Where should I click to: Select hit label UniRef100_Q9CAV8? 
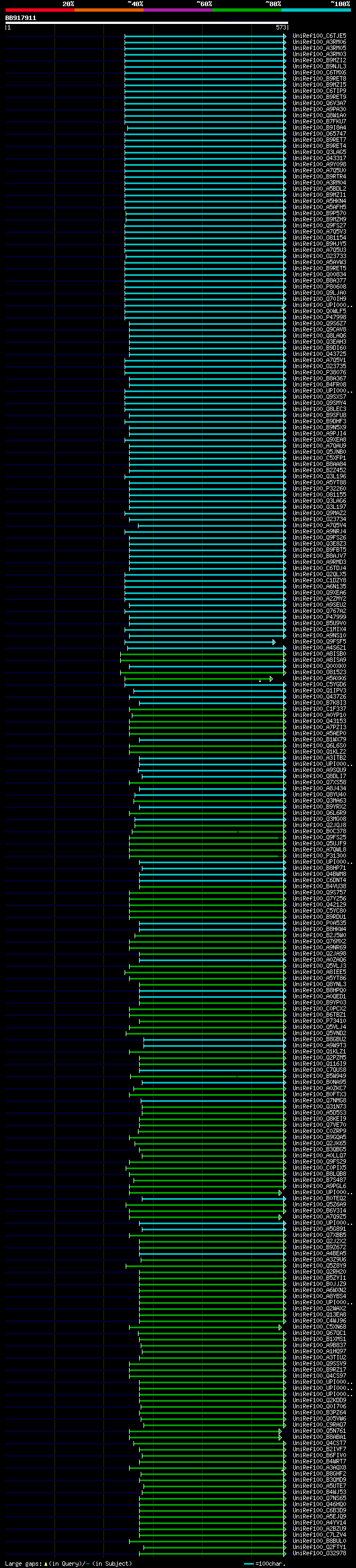click(x=319, y=329)
